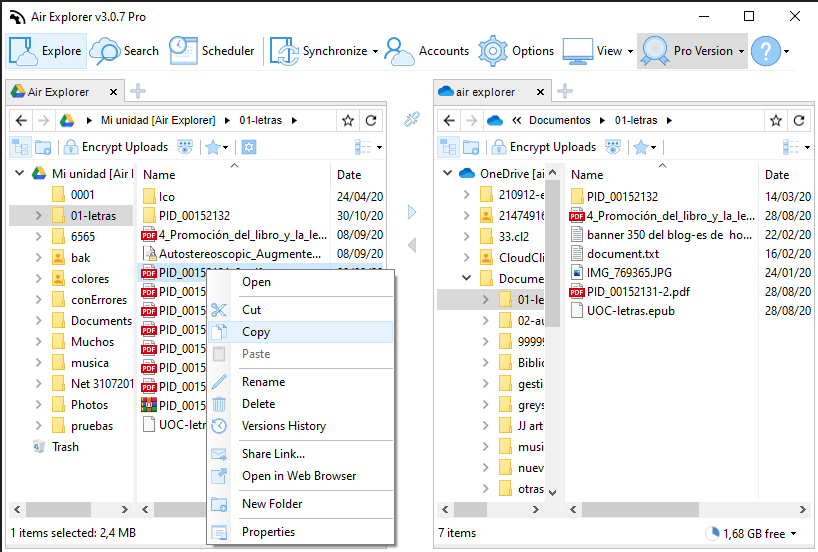Click the blue help question mark icon
The height and width of the screenshot is (552, 818).
coord(765,51)
